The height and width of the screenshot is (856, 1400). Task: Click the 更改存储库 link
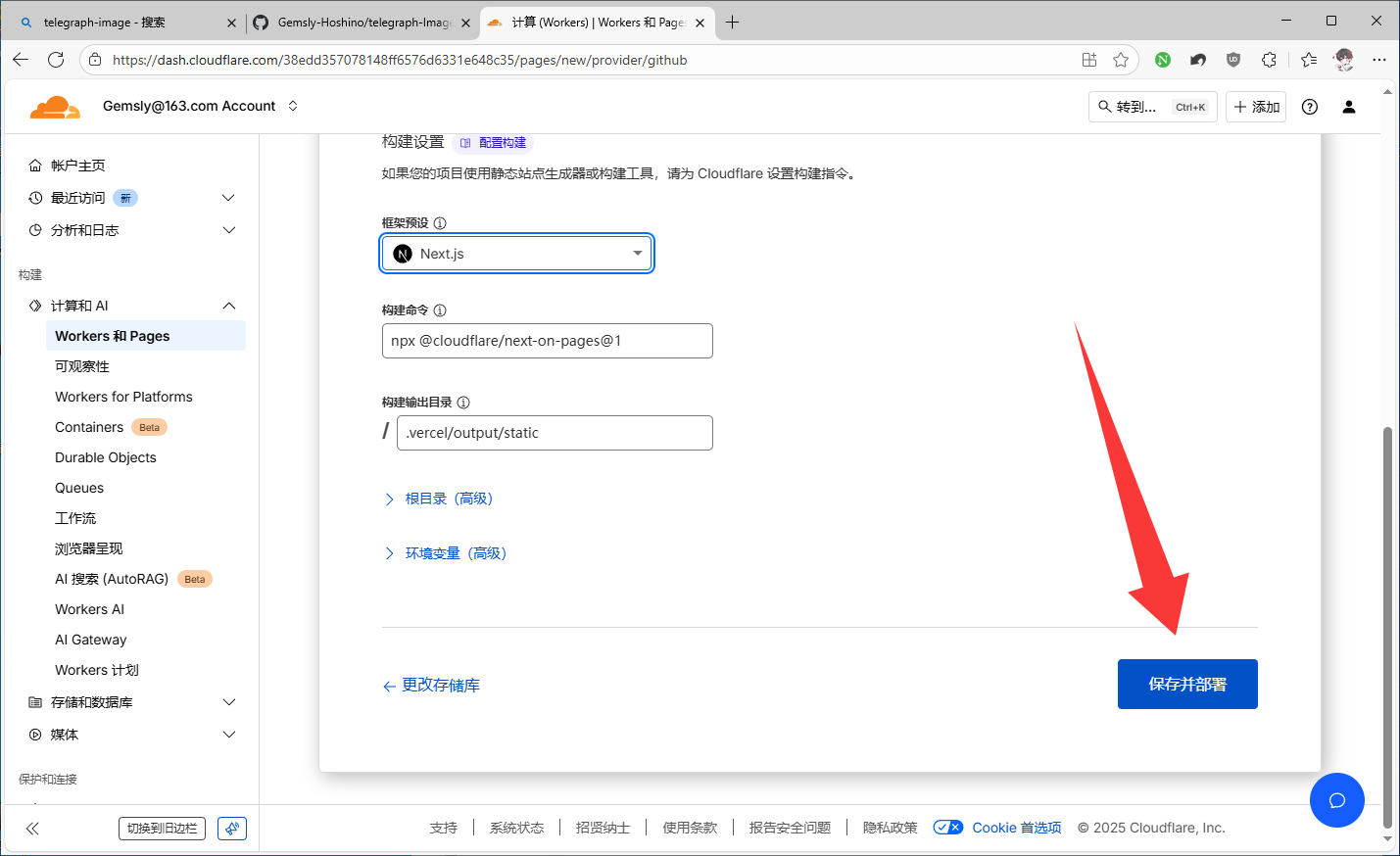coord(440,686)
